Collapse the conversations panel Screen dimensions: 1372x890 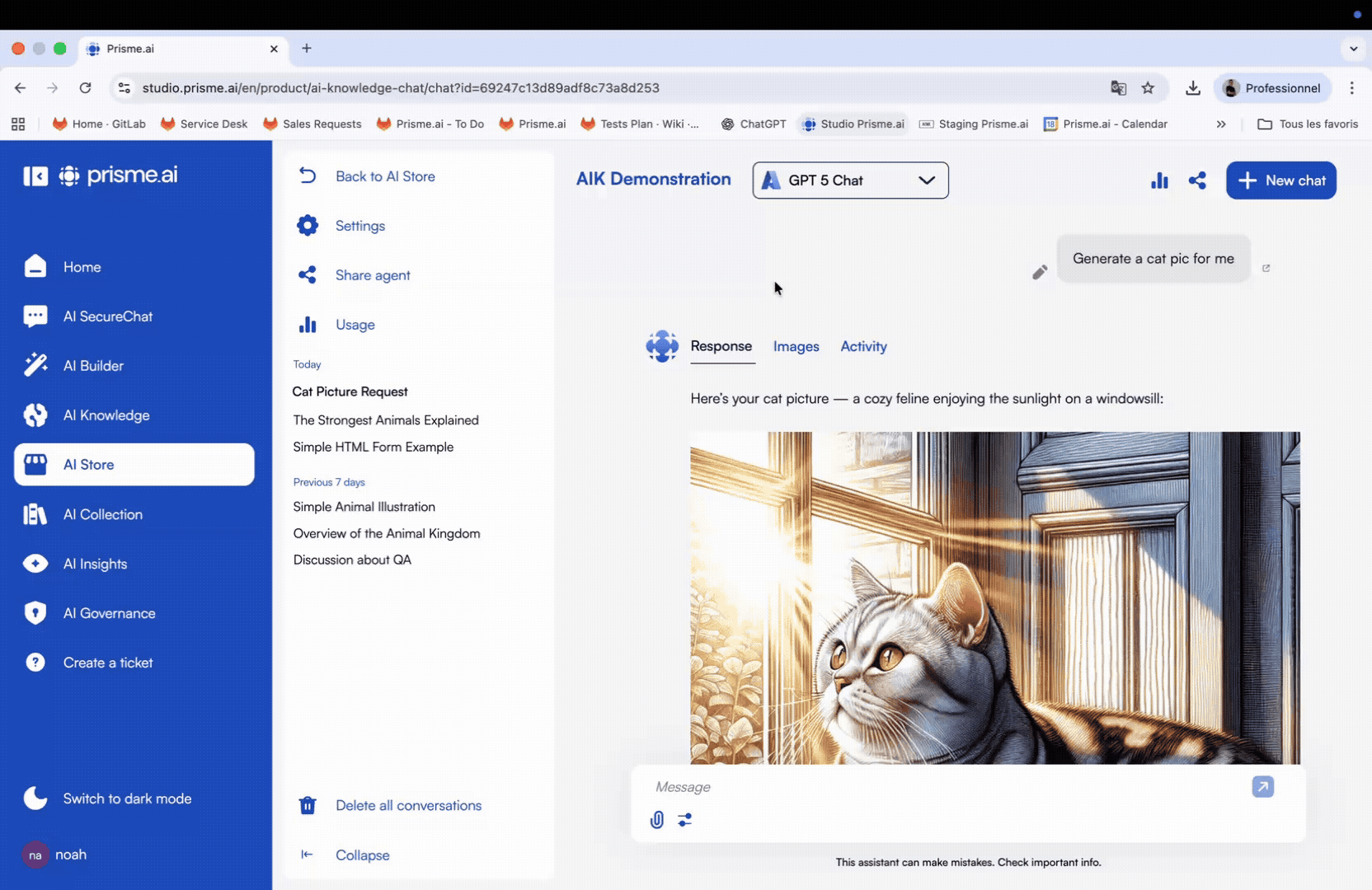tap(345, 855)
